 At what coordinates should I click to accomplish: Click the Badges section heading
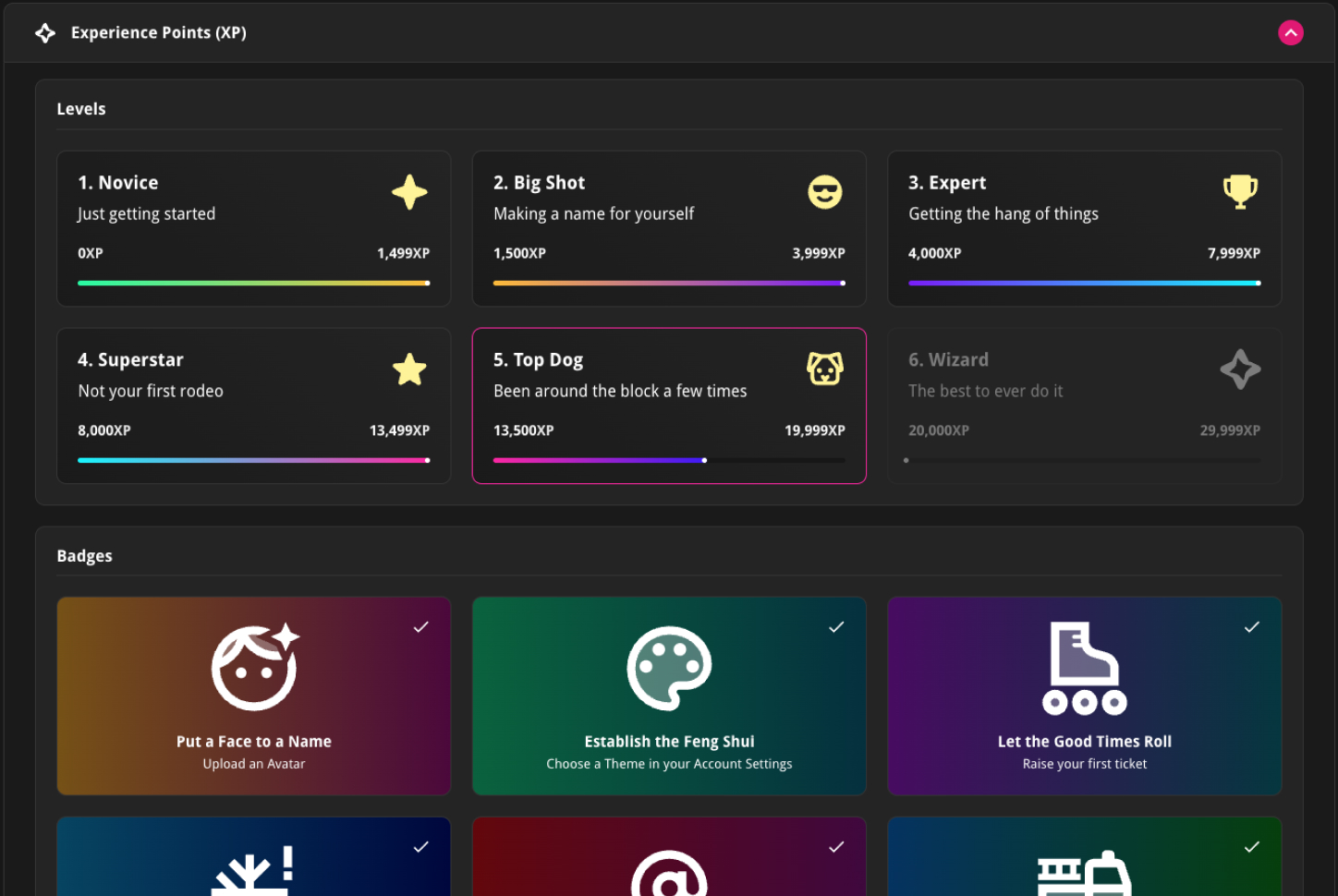[x=84, y=556]
